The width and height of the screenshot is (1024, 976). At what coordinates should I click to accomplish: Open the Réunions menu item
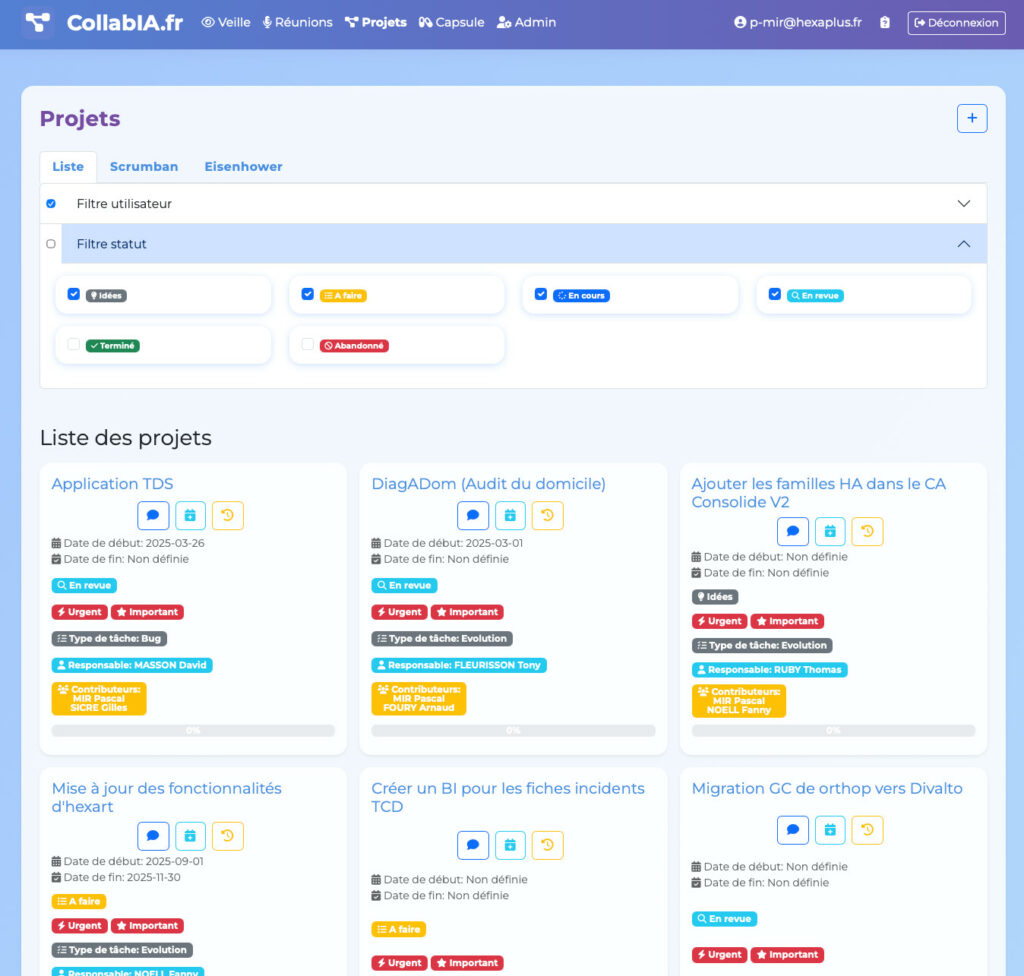point(297,22)
